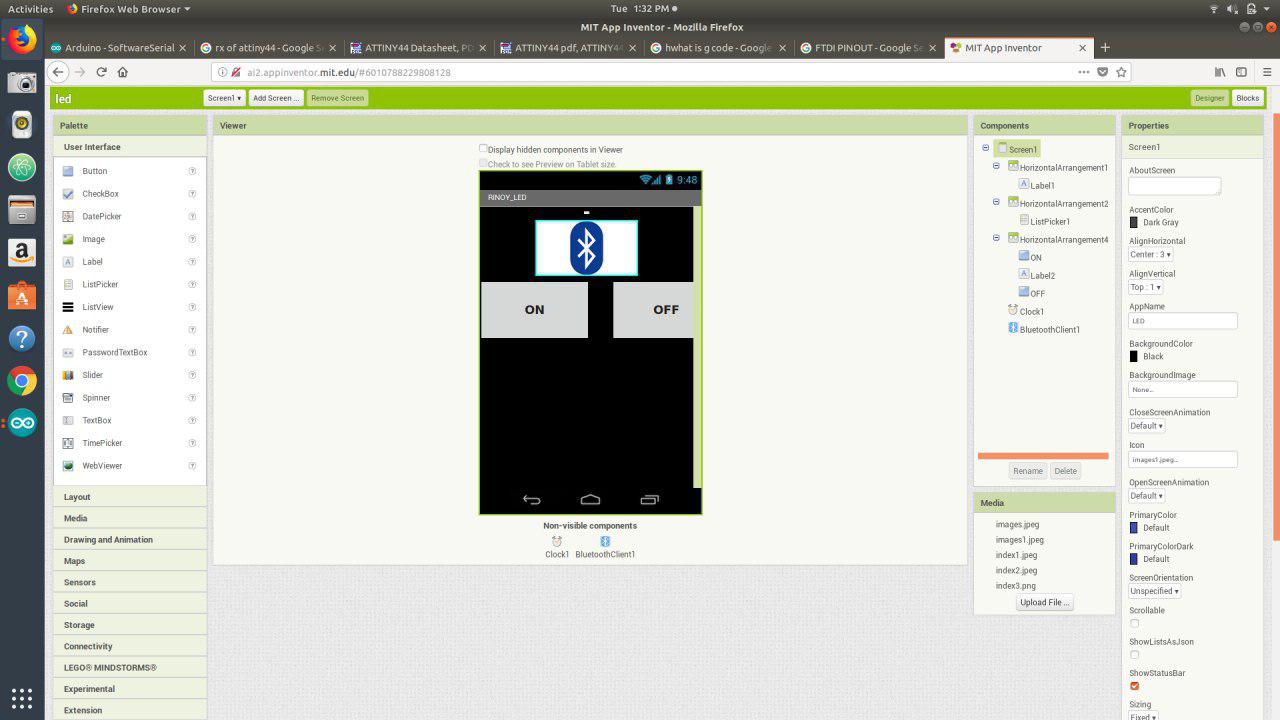Click the AccentColor Dark Gray swatch
Screen dimensions: 1280x720
click(x=1134, y=222)
